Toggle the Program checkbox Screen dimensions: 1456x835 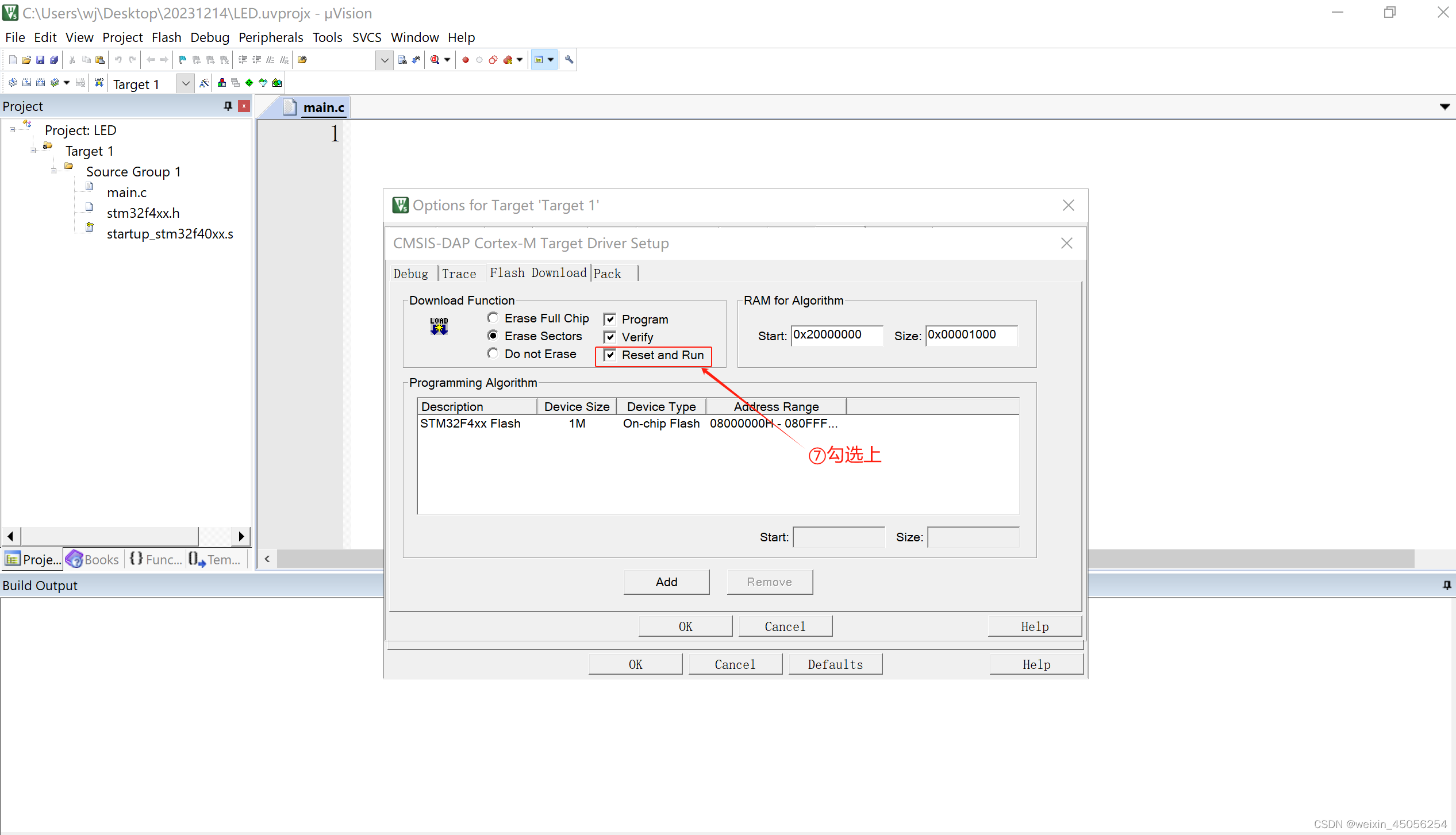pos(610,319)
